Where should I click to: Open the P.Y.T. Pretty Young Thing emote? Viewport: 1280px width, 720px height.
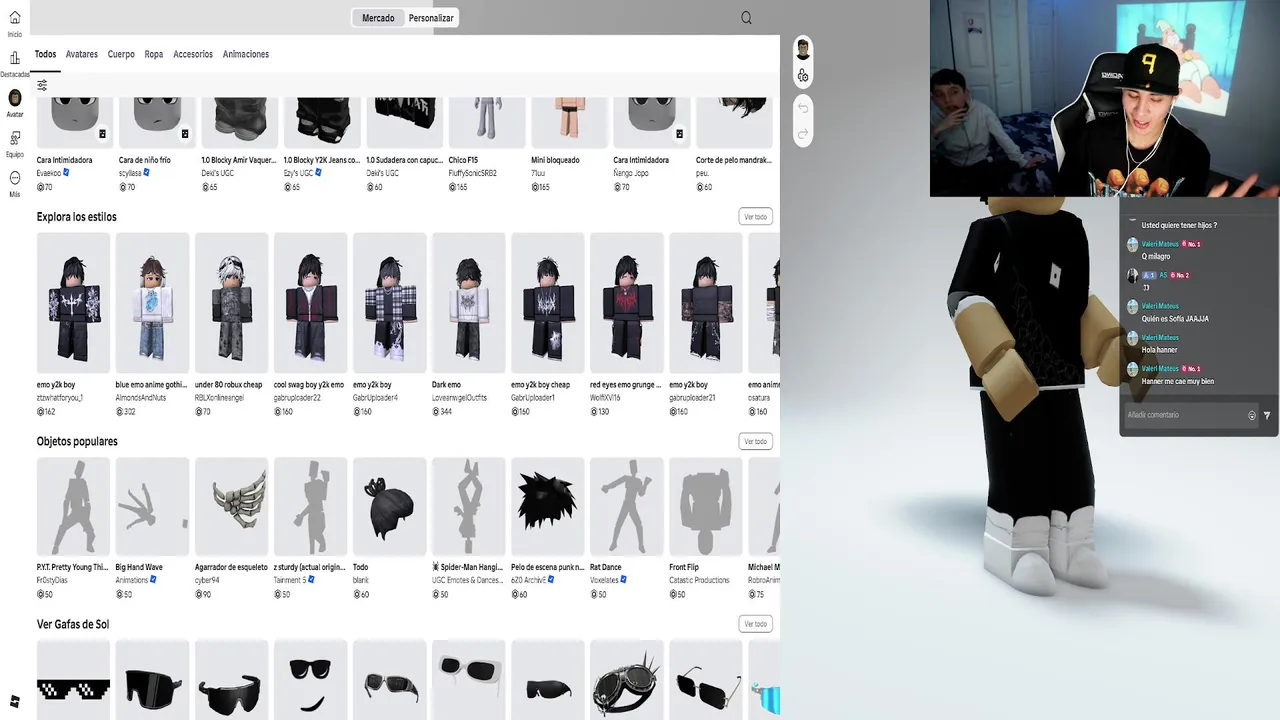pyautogui.click(x=73, y=507)
